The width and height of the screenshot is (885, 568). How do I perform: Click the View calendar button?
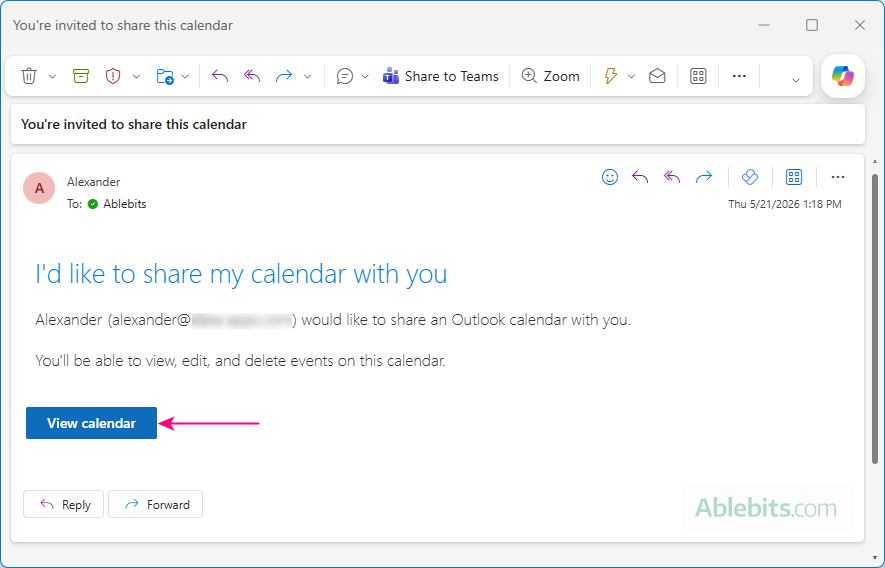click(x=91, y=423)
